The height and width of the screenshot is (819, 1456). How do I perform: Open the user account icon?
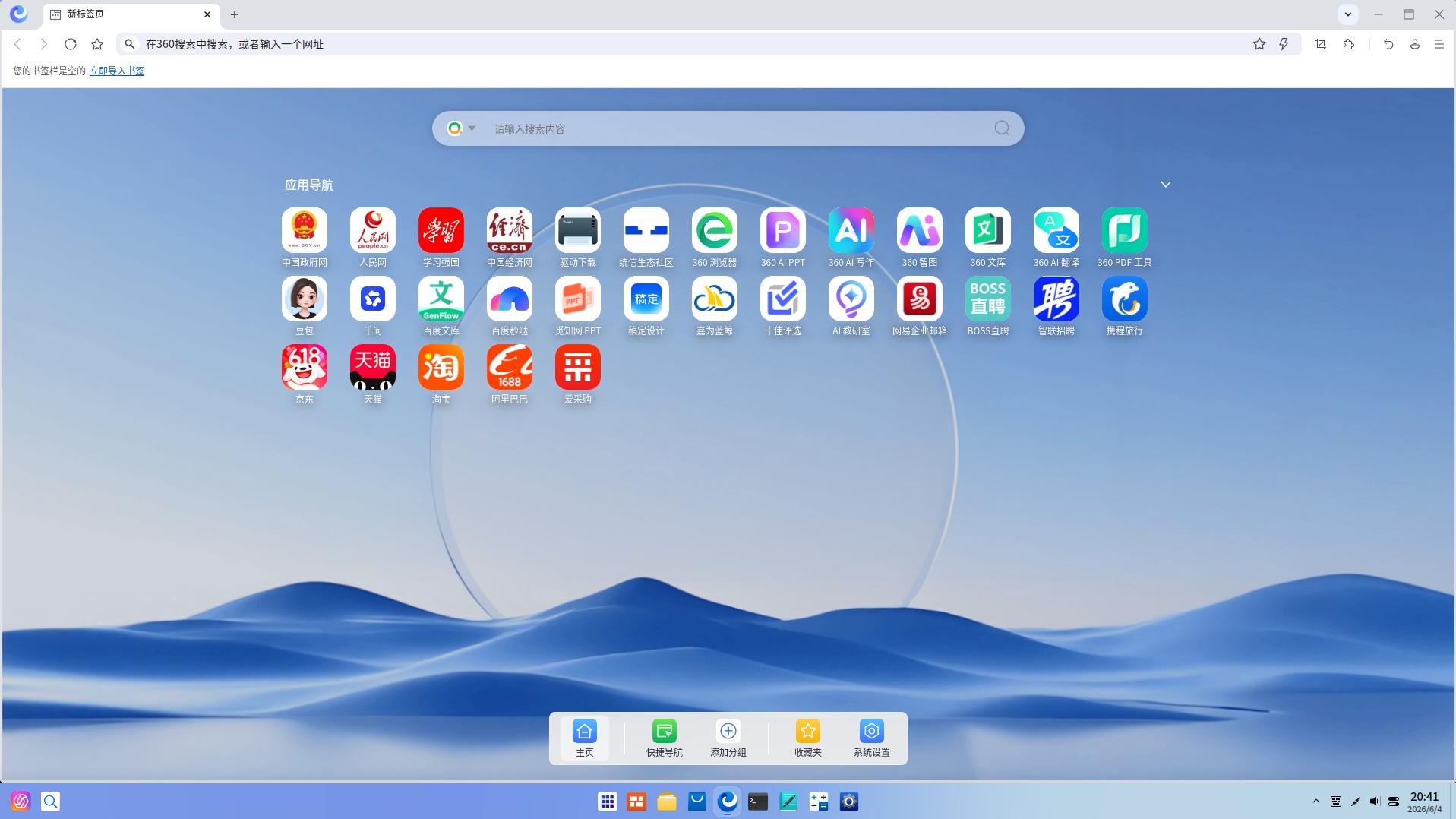click(x=1415, y=44)
